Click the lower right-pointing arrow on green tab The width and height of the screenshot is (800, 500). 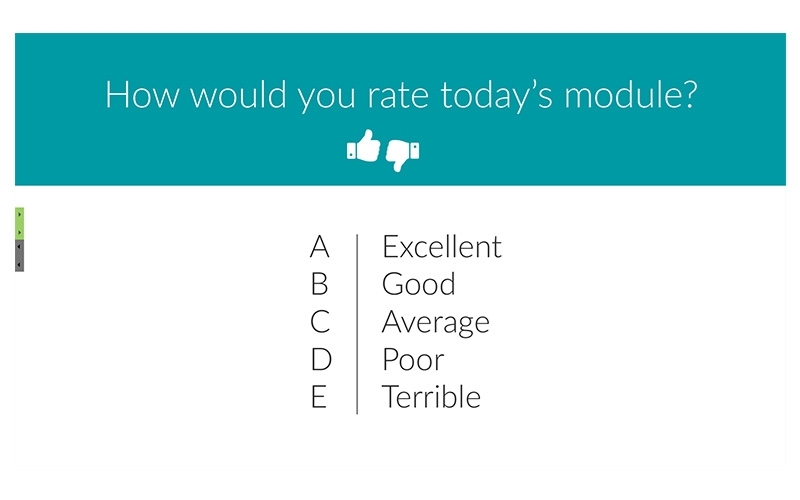19,232
